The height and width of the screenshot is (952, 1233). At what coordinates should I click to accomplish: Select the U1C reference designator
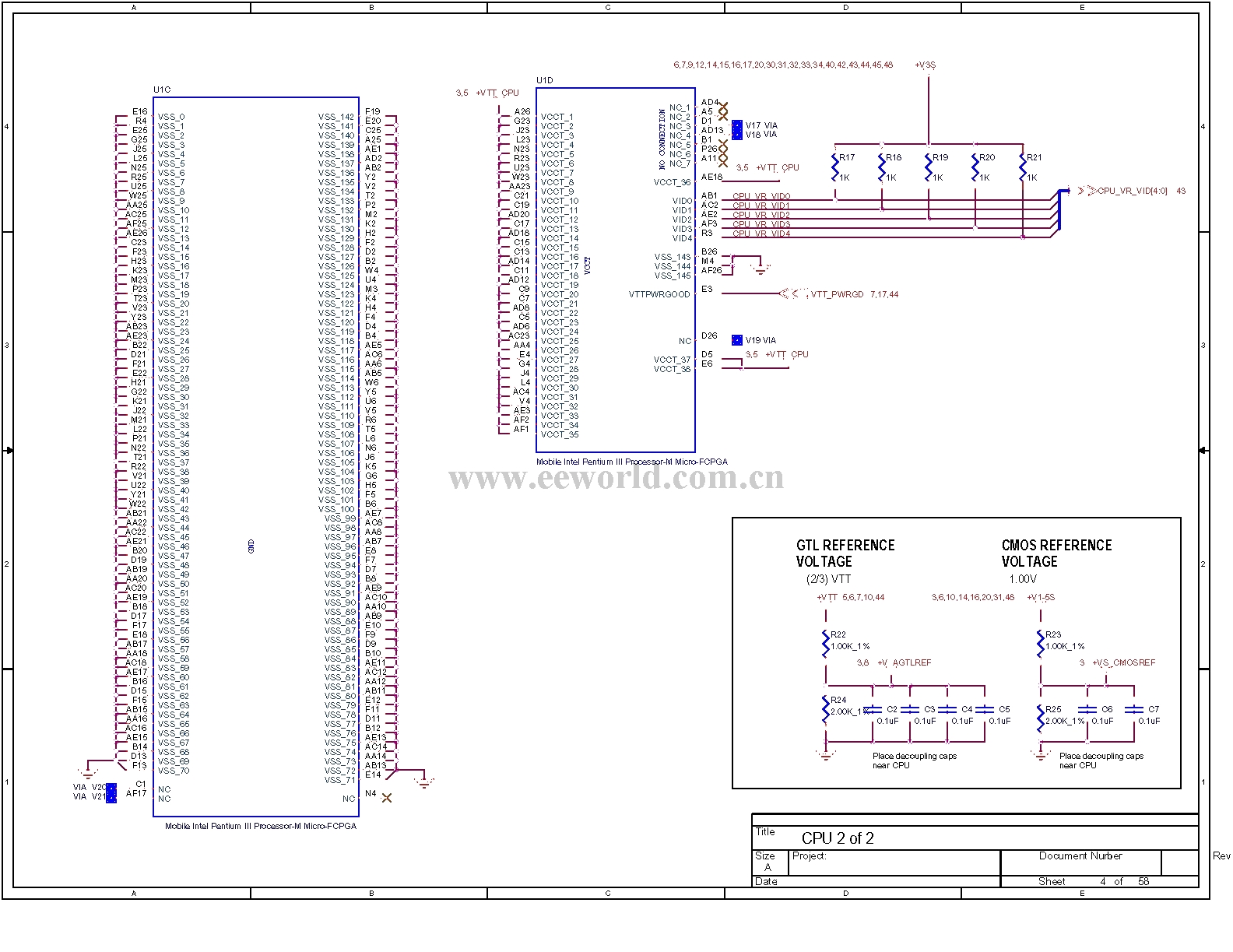162,90
